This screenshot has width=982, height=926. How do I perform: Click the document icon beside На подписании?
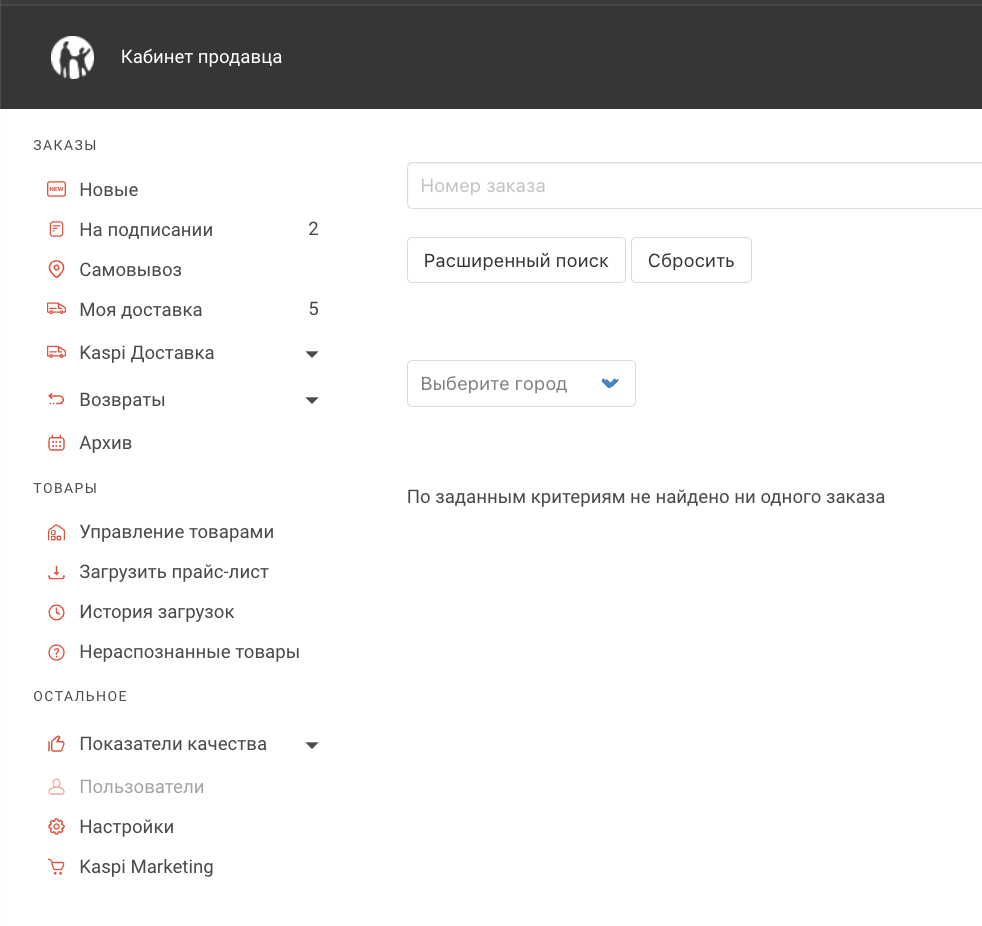click(x=56, y=229)
